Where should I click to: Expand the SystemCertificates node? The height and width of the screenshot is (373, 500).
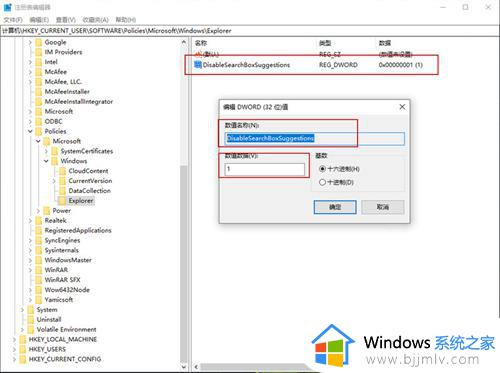click(x=46, y=151)
